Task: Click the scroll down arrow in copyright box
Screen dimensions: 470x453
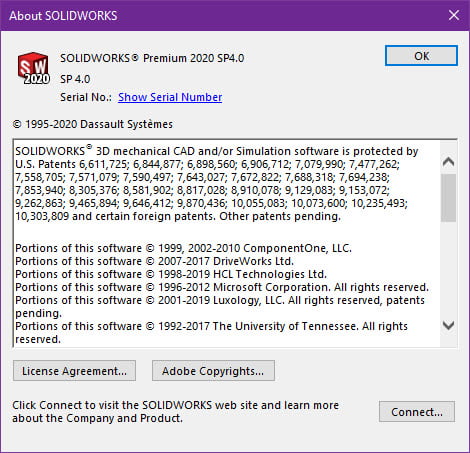Action: [x=449, y=325]
